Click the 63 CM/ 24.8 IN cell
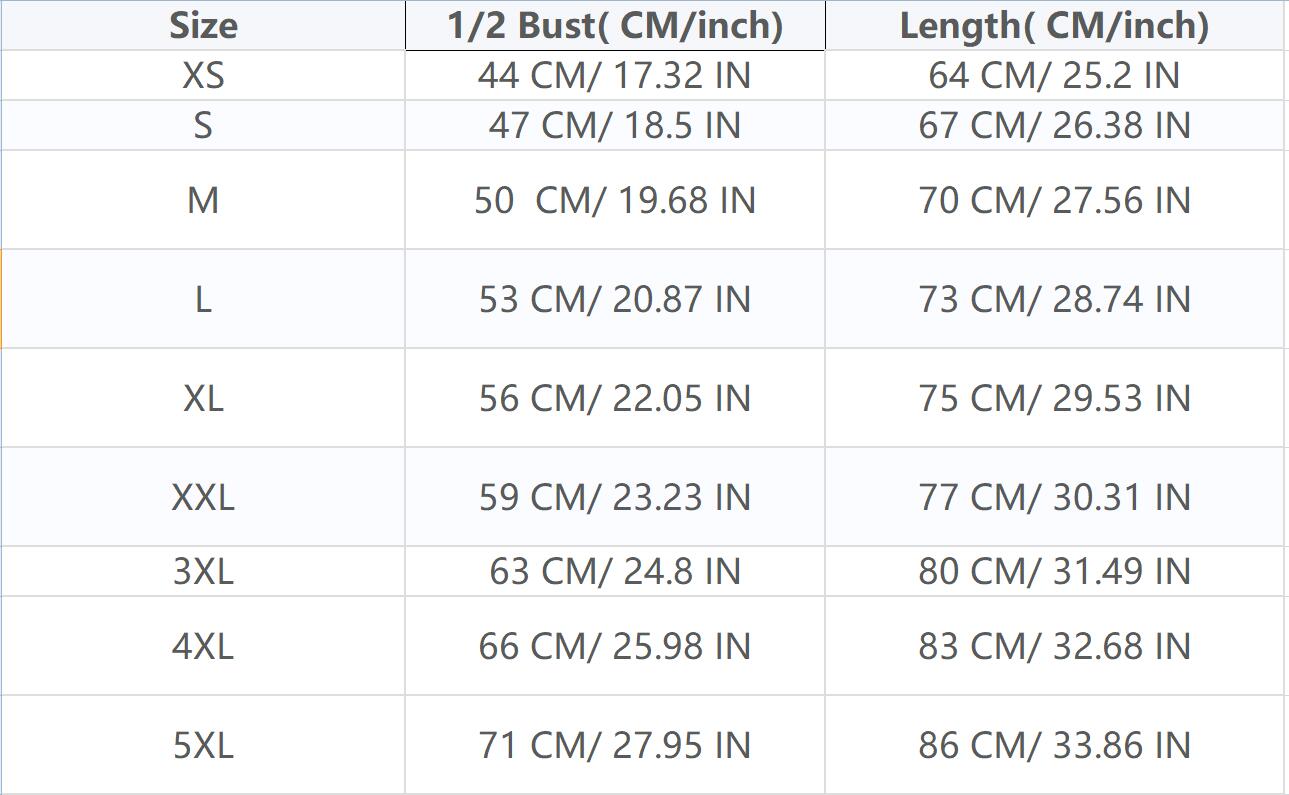Screen dimensions: 1289x795 click(614, 571)
